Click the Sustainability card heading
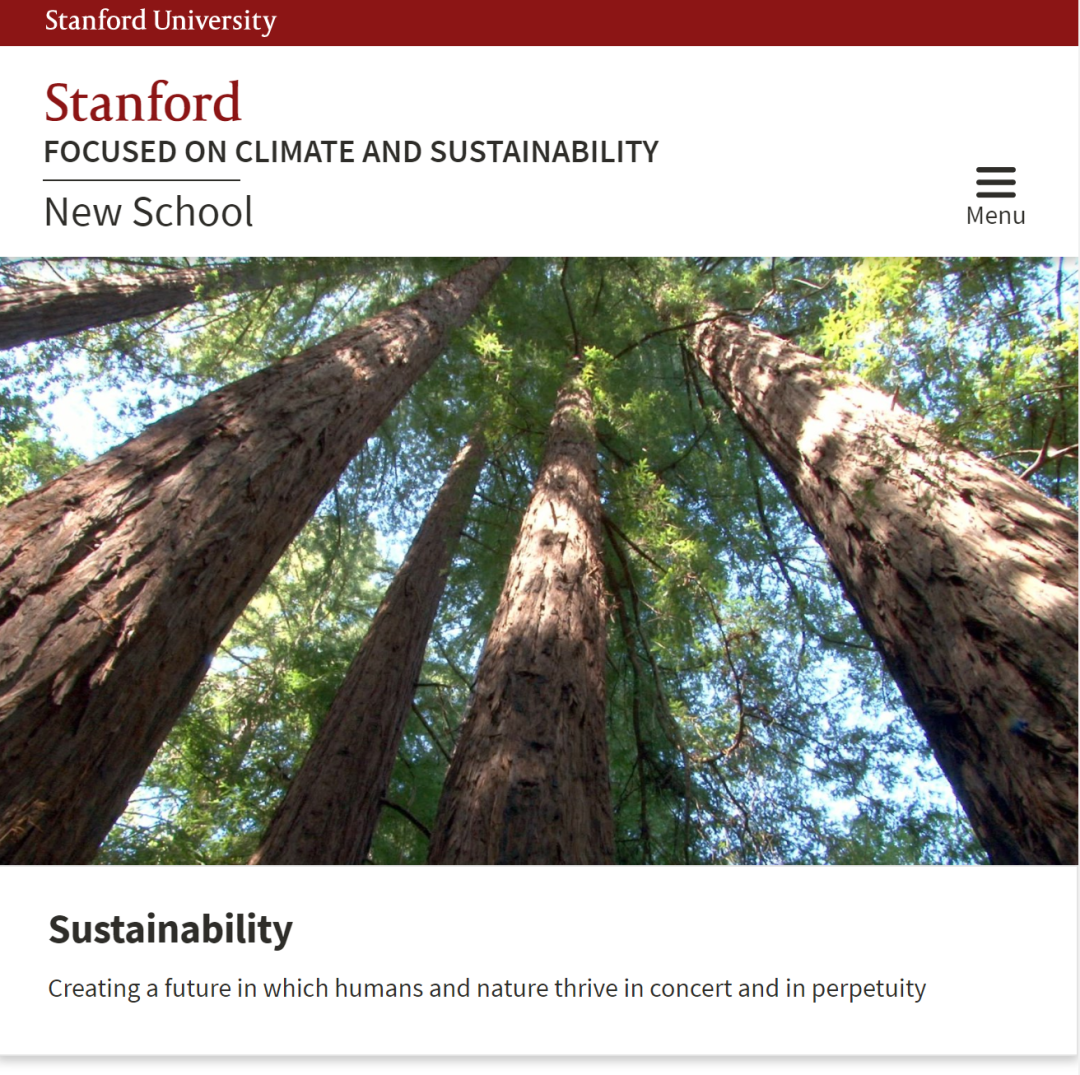The image size is (1080, 1075). click(x=170, y=929)
